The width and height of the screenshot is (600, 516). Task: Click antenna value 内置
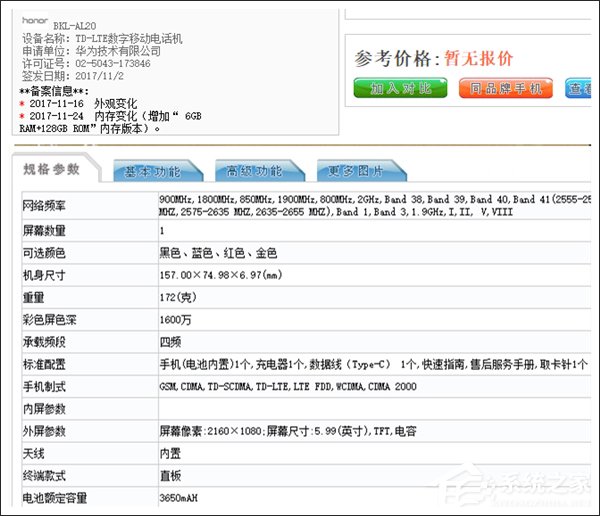pyautogui.click(x=170, y=454)
